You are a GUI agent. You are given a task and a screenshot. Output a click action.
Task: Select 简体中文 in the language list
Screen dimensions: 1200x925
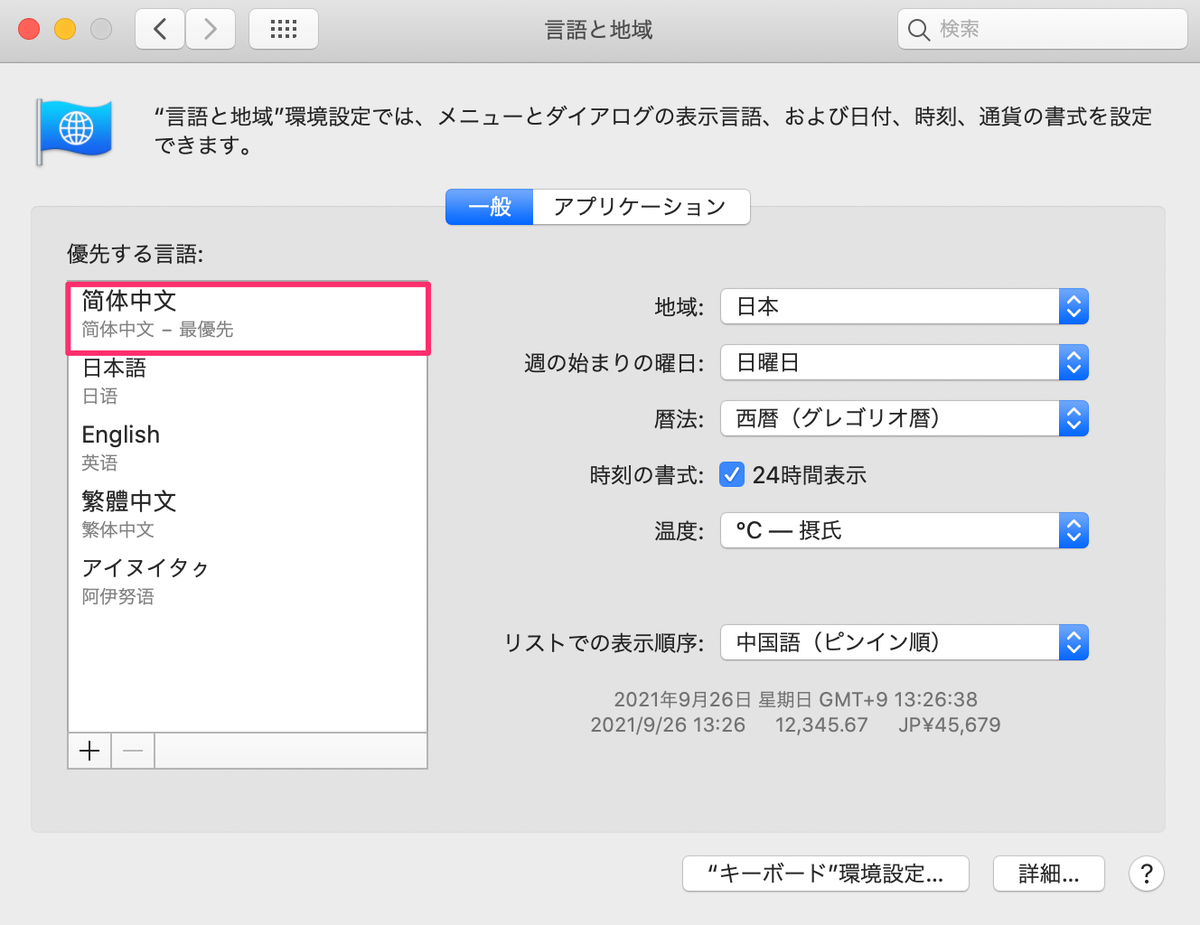point(248,318)
